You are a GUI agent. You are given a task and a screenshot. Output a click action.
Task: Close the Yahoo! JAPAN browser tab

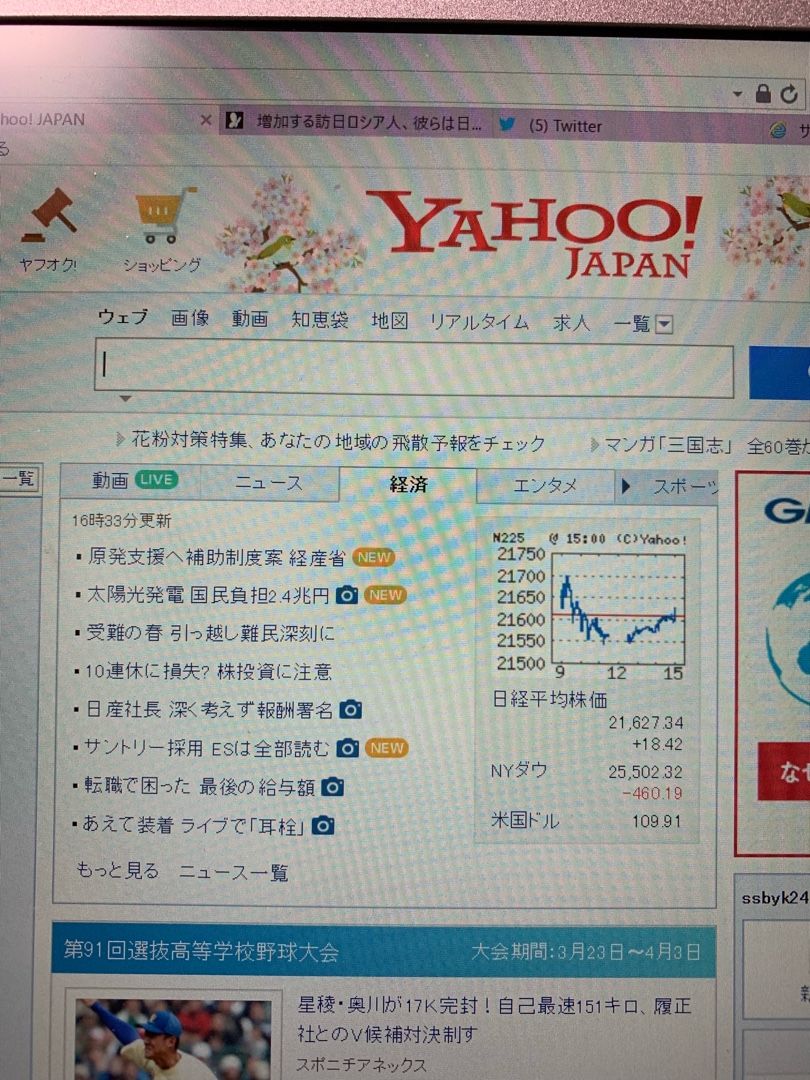(205, 121)
